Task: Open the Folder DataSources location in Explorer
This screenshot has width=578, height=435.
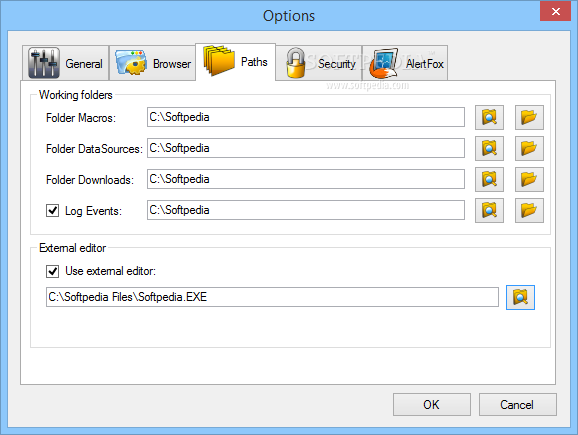Action: pos(529,149)
